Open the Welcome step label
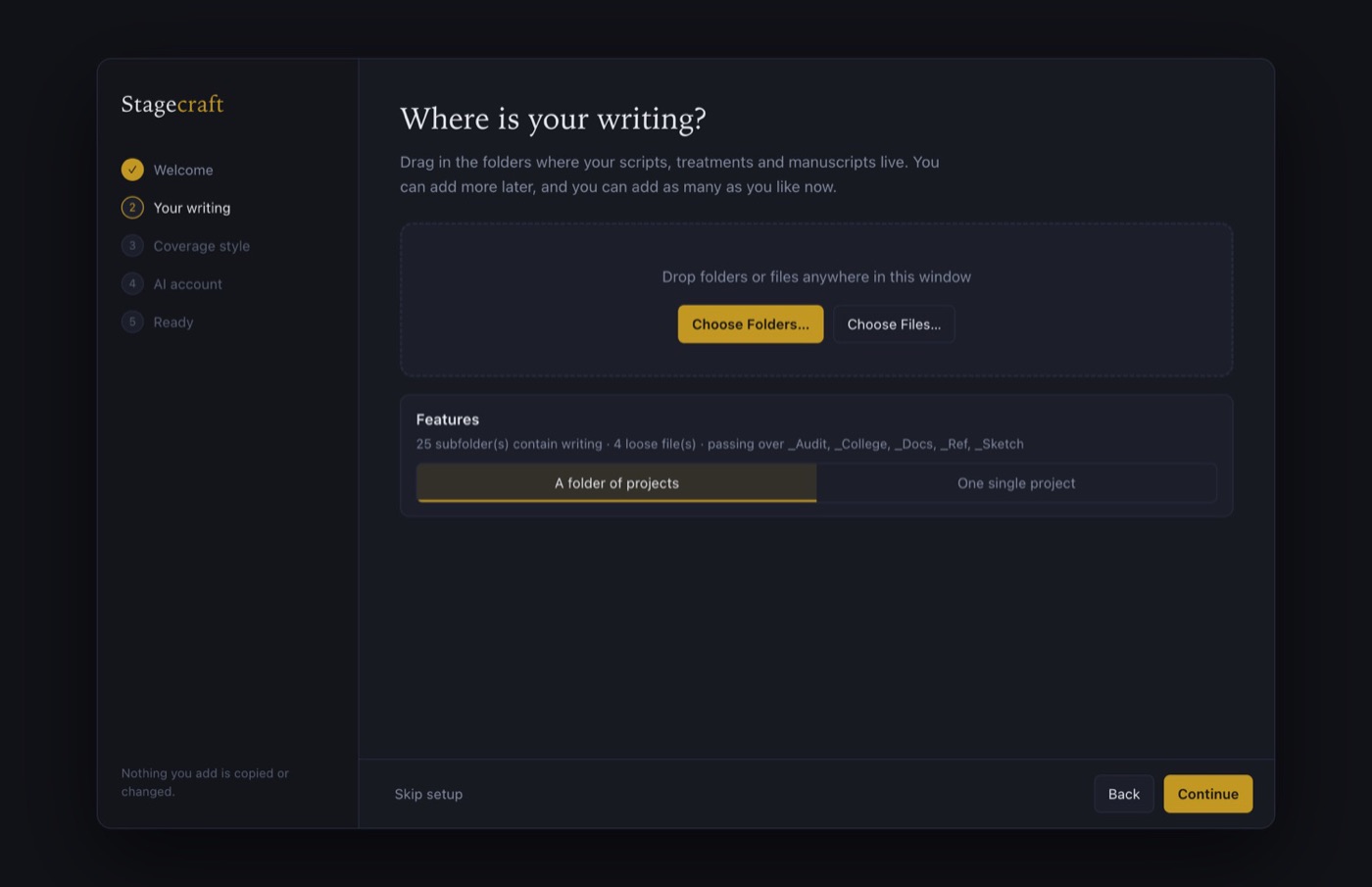 point(183,171)
